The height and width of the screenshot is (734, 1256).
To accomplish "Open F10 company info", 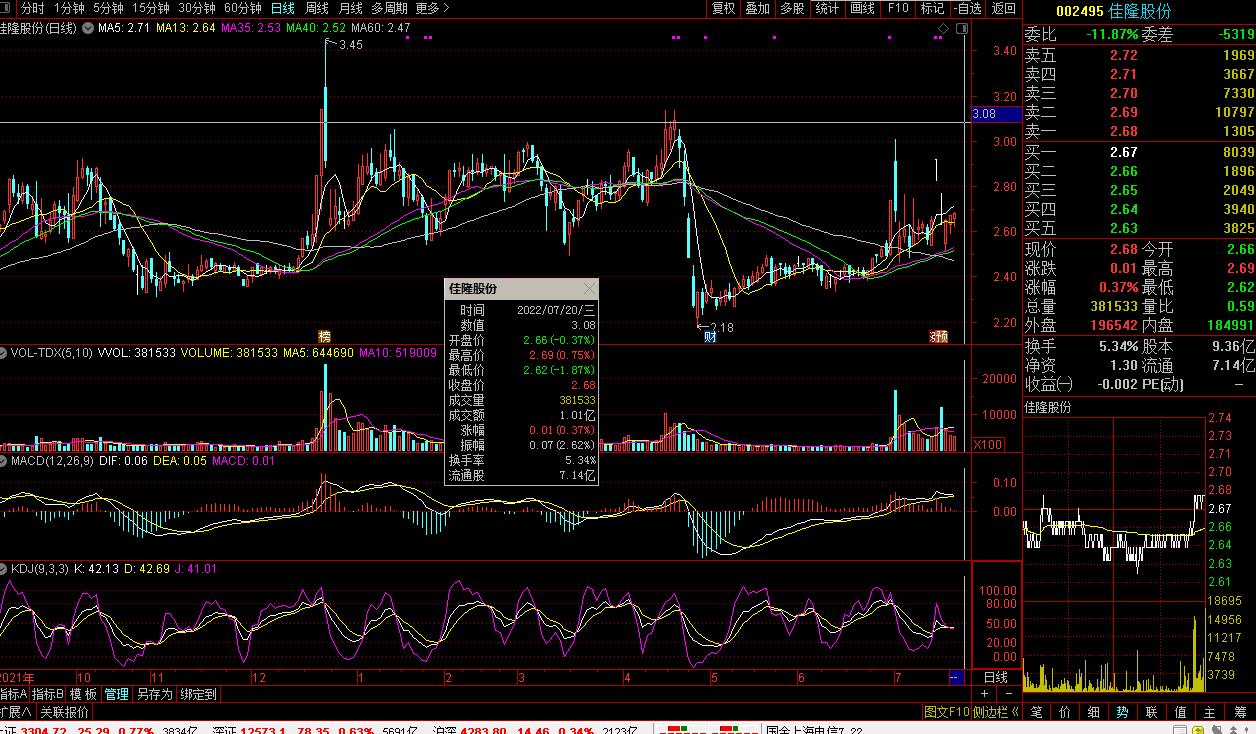I will (x=897, y=8).
